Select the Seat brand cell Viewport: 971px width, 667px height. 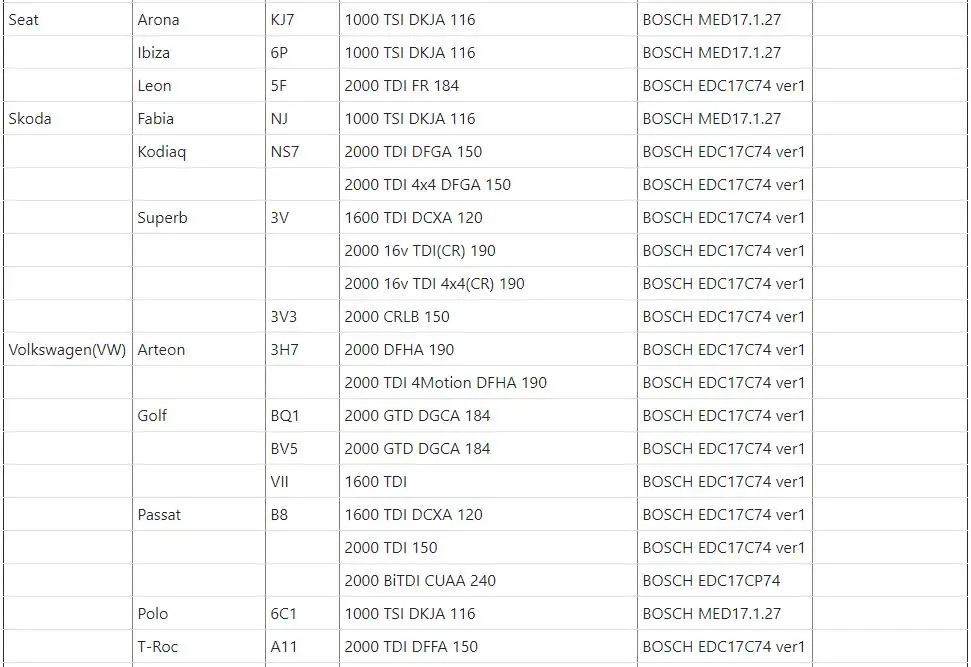point(67,19)
